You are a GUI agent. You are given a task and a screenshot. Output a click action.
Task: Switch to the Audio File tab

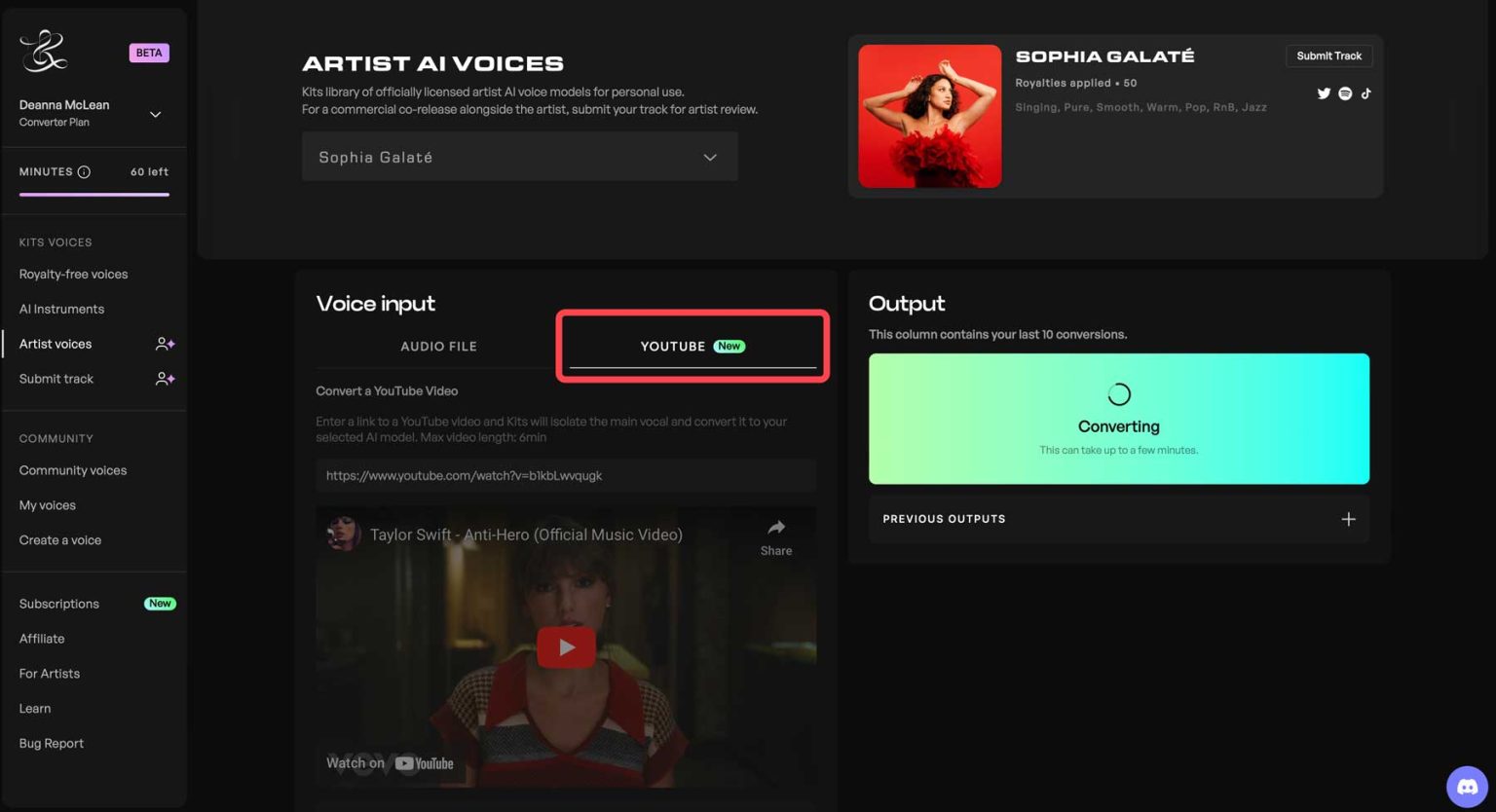point(438,347)
